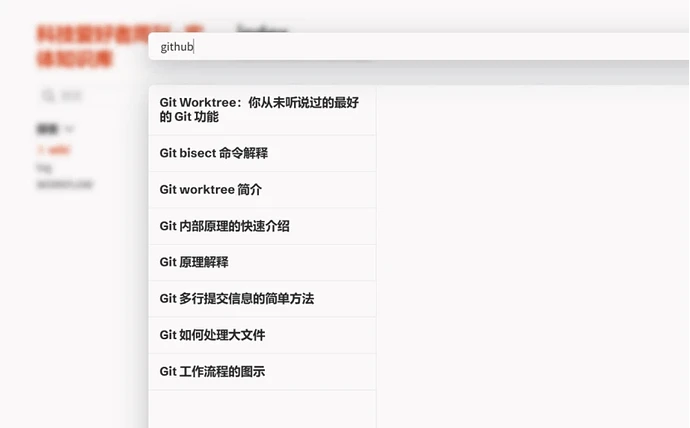
Task: Open the "Git 工作流程的图示" result
Action: coord(263,372)
